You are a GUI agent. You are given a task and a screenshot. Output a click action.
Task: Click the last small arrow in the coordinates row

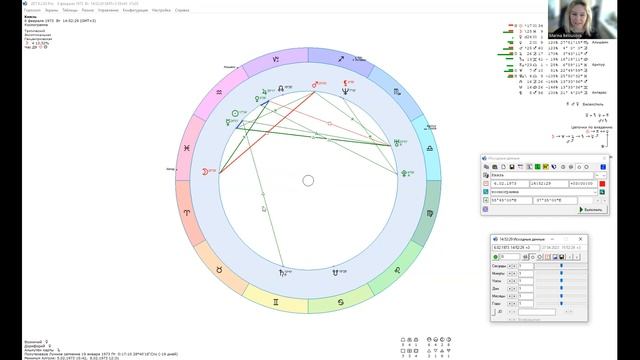click(x=604, y=200)
